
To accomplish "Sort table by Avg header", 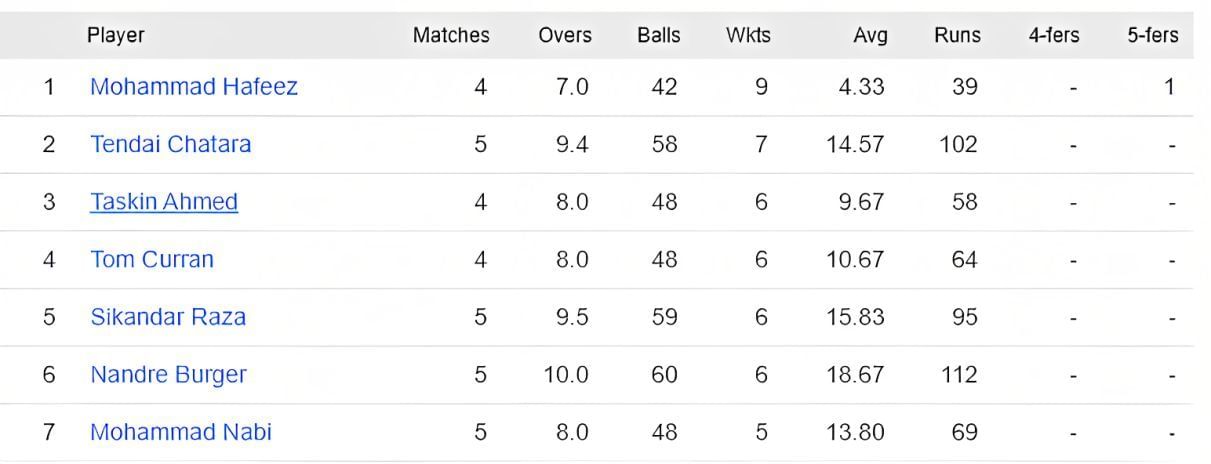I will 870,35.
